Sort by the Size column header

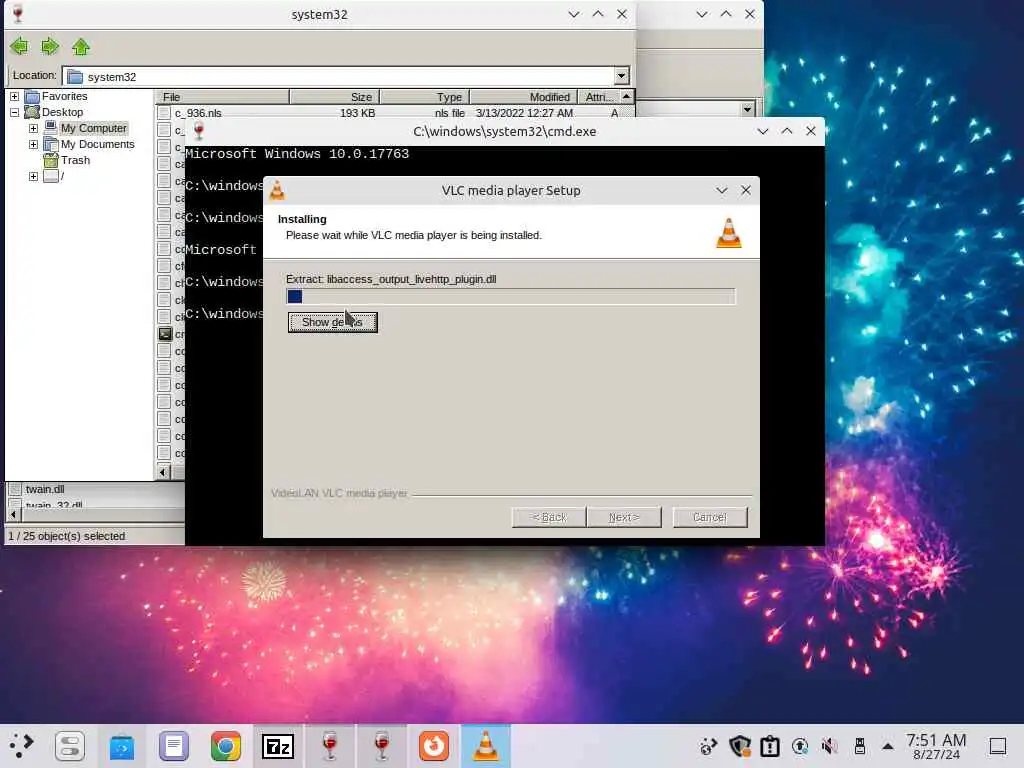tap(334, 97)
